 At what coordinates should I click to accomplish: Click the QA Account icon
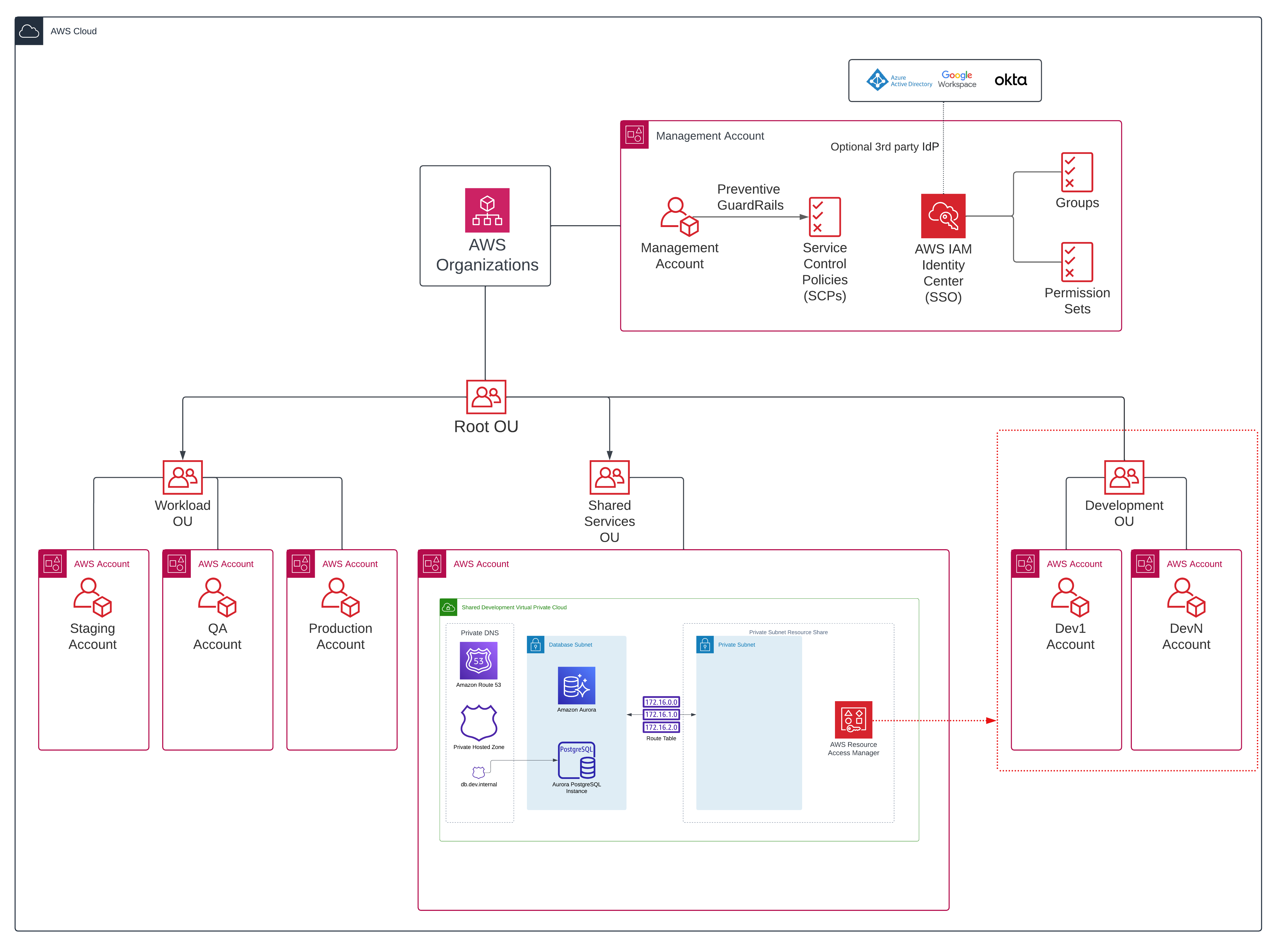pos(217,598)
